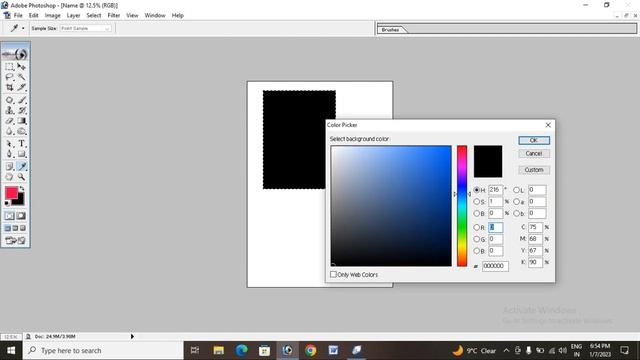The width and height of the screenshot is (640, 360).
Task: Select the Eraser tool
Action: [9, 121]
